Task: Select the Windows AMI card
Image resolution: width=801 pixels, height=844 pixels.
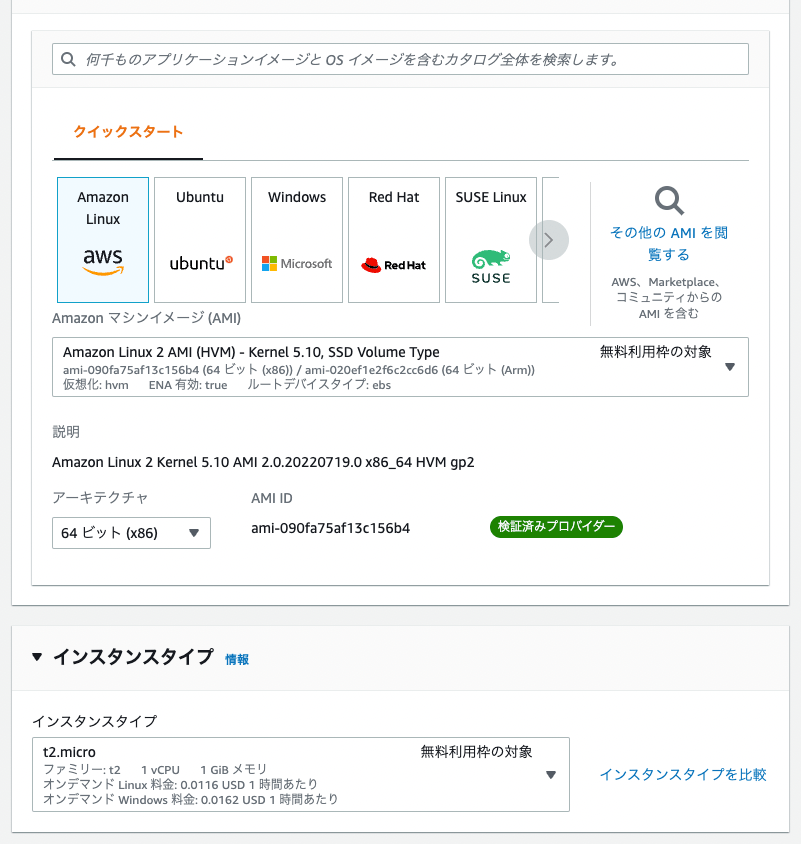Action: click(x=297, y=240)
